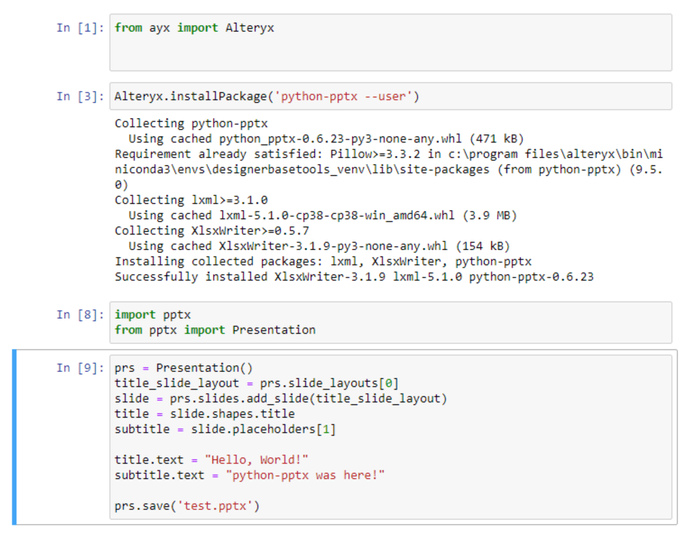685x533 pixels.
Task: Click the 'title = slide.shapes.title' line
Action: (204, 414)
